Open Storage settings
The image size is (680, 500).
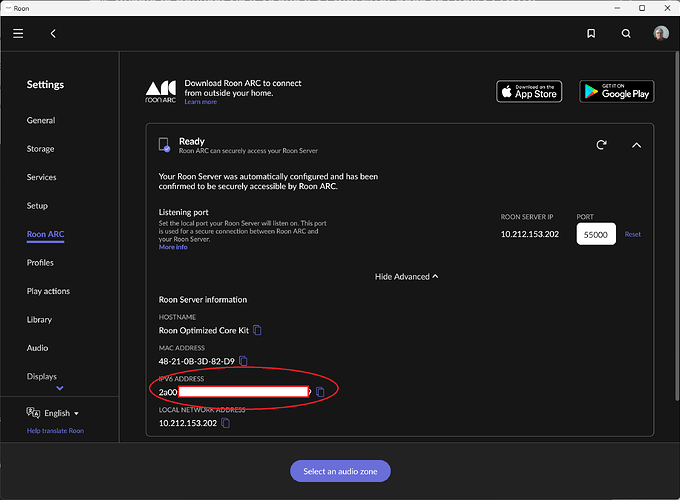(40, 149)
